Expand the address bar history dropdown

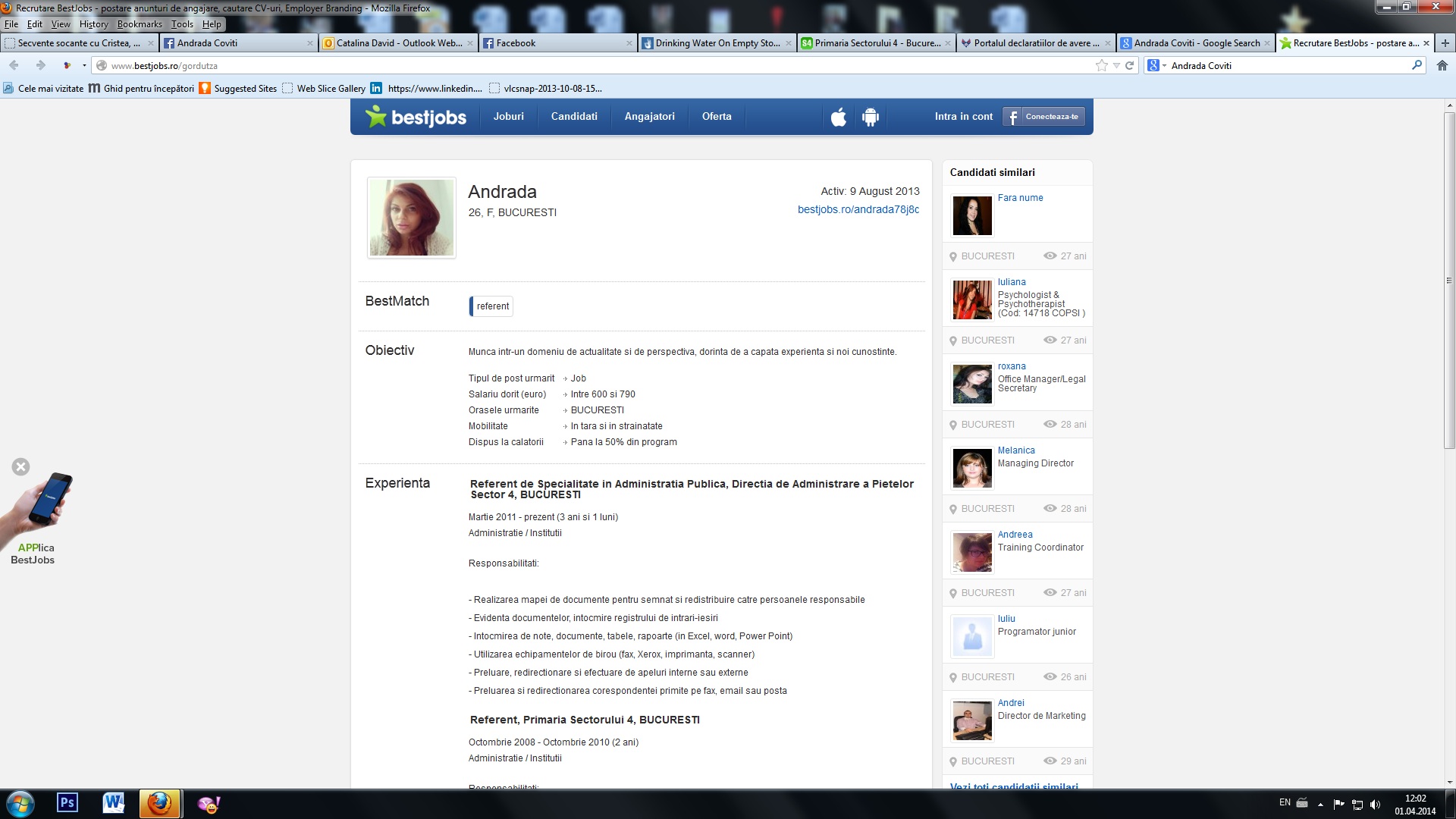pos(1115,66)
